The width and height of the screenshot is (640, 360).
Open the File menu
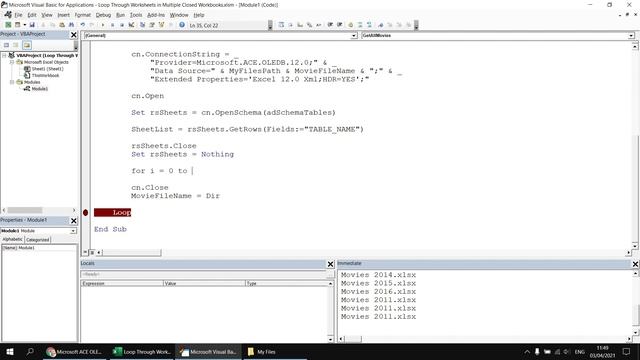(18, 15)
